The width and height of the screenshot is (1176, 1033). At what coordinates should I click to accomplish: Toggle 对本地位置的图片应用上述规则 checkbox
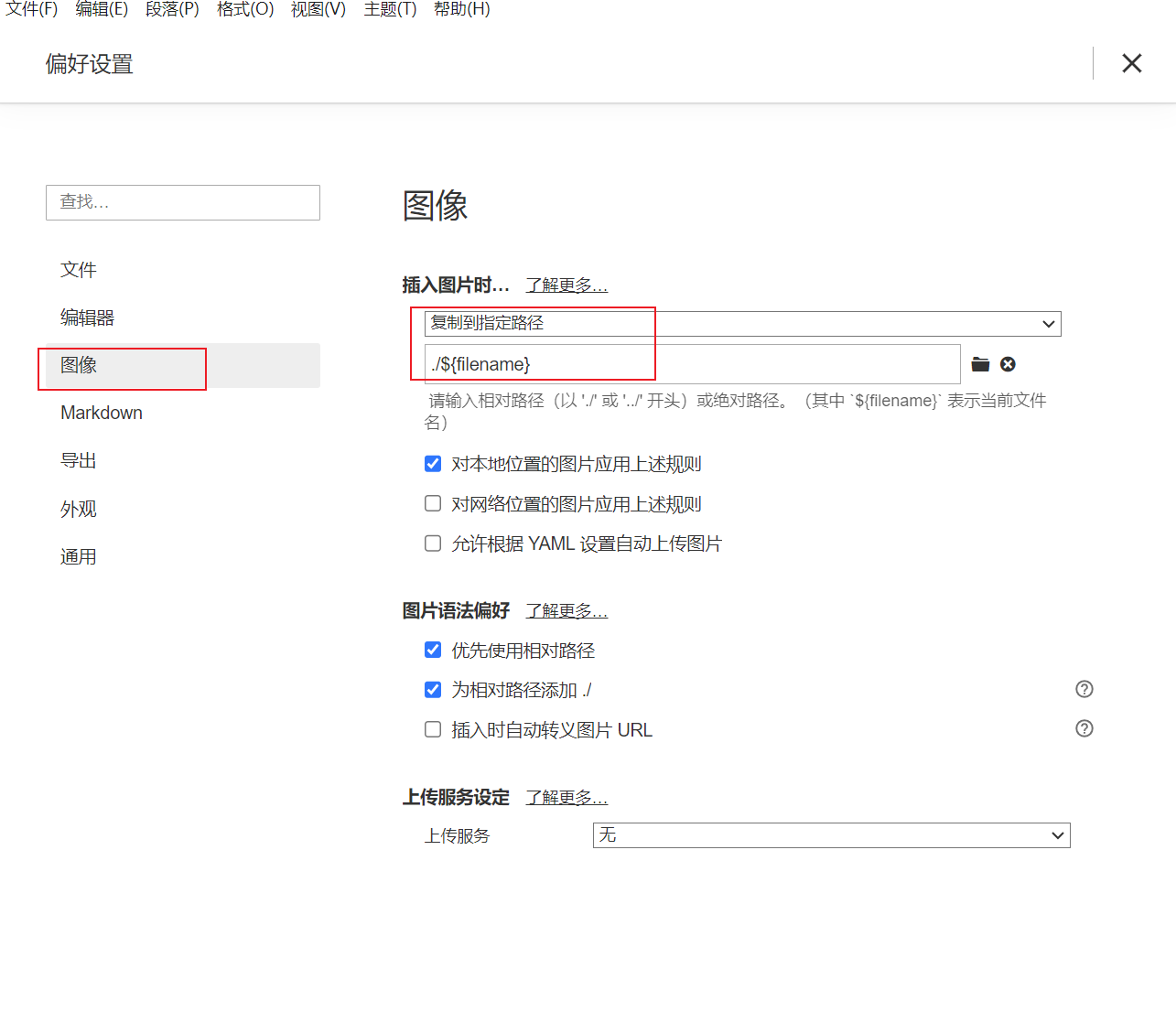tap(433, 464)
